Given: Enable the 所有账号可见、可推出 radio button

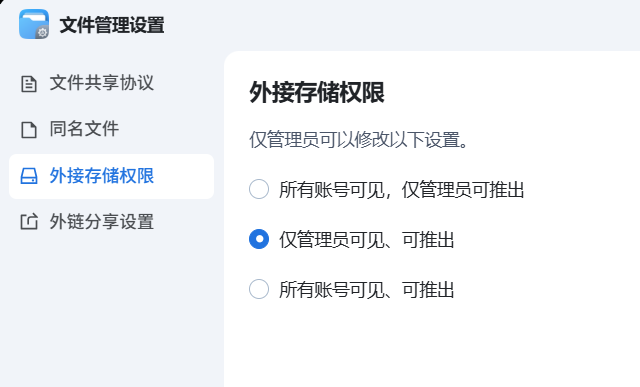Looking at the screenshot, I should click(x=259, y=289).
